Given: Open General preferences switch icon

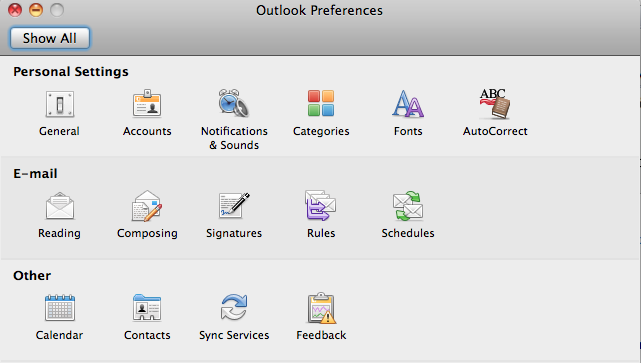Looking at the screenshot, I should 59,104.
